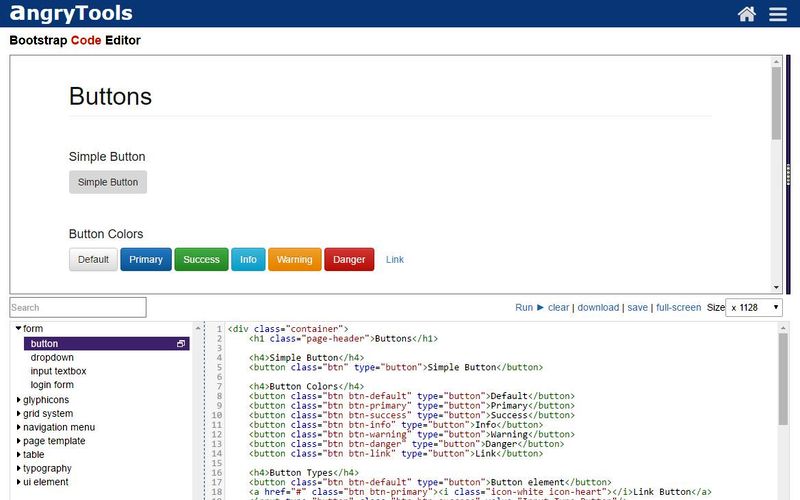The width and height of the screenshot is (800, 500).
Task: Click the Simple Button heading text
Action: [107, 157]
